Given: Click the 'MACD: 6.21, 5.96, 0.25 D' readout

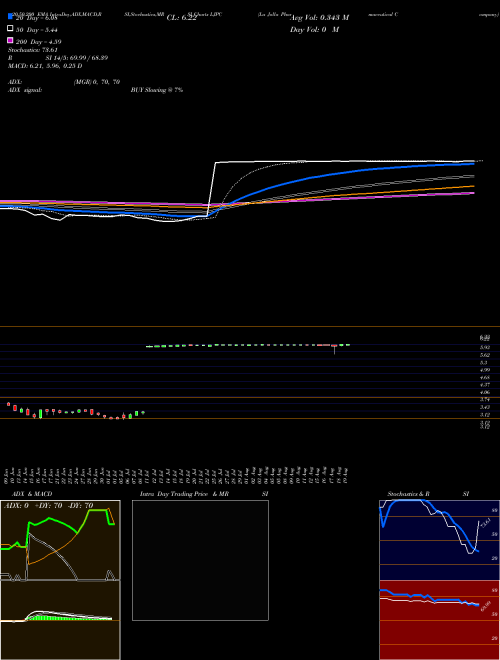Looking at the screenshot, I should (45, 66).
